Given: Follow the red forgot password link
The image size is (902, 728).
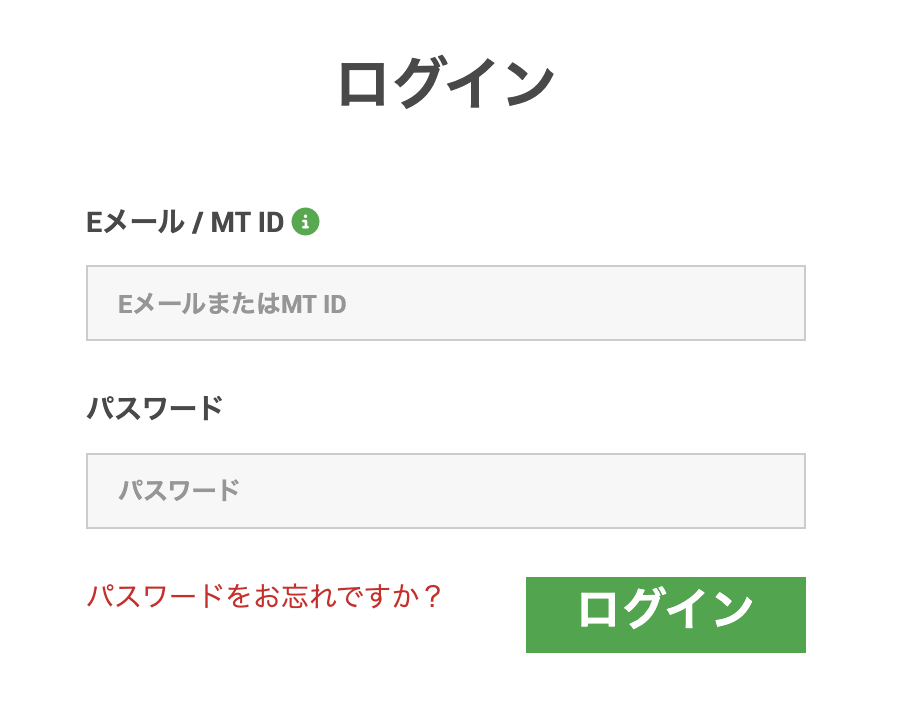Looking at the screenshot, I should [263, 596].
